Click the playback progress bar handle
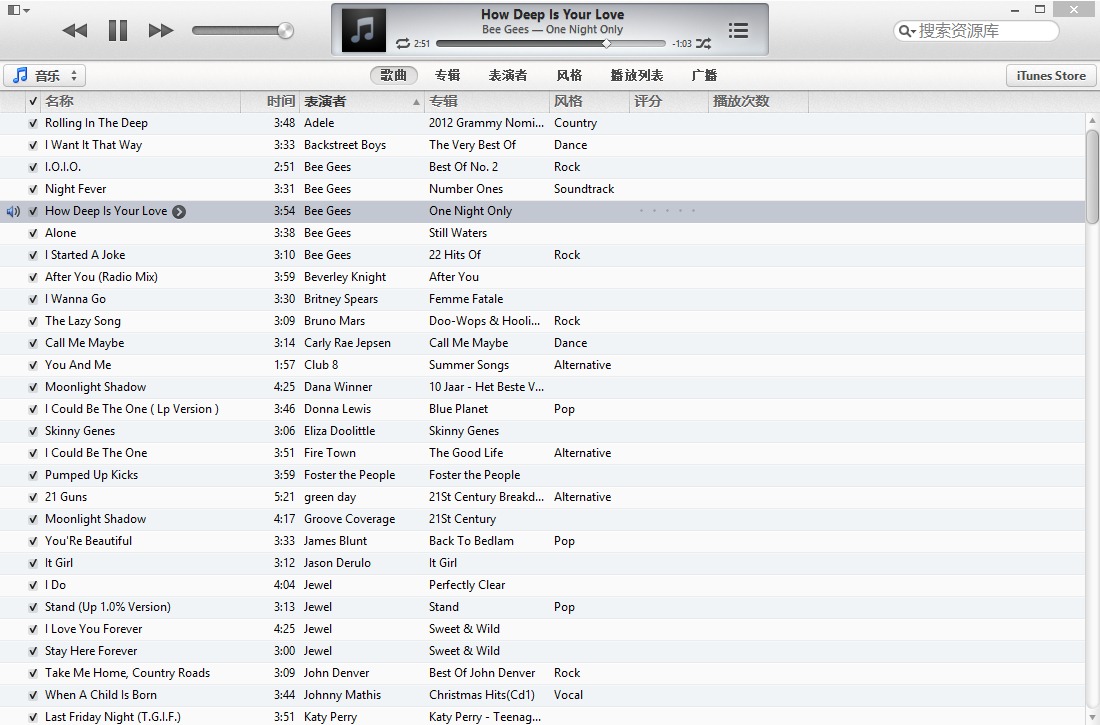 [606, 44]
